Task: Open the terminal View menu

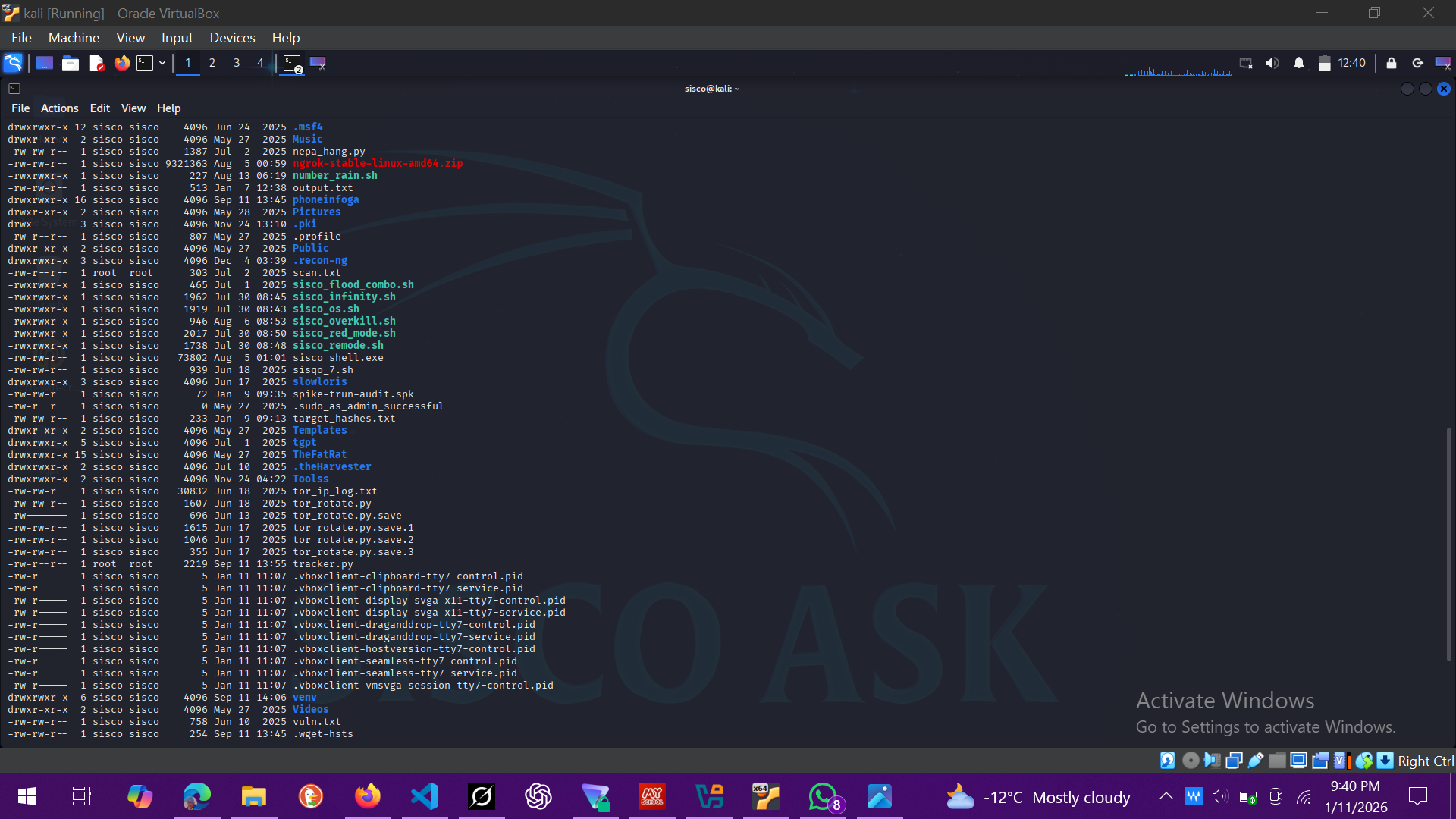Action: (133, 108)
